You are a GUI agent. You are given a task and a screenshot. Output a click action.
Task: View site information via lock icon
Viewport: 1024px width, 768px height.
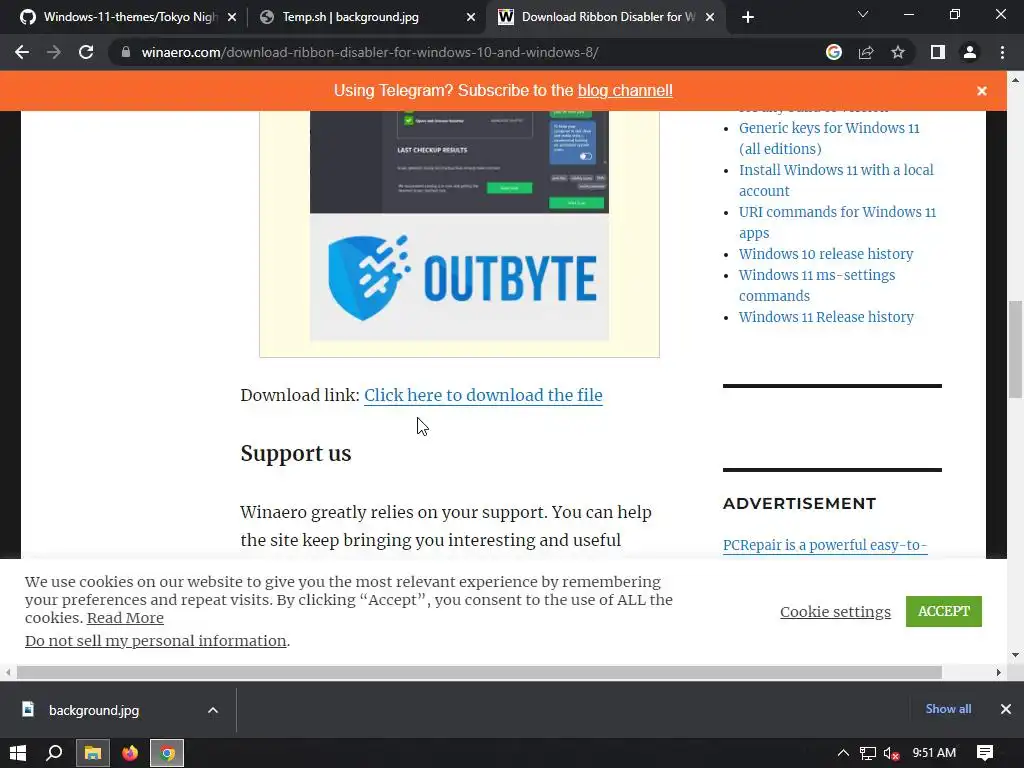(126, 52)
